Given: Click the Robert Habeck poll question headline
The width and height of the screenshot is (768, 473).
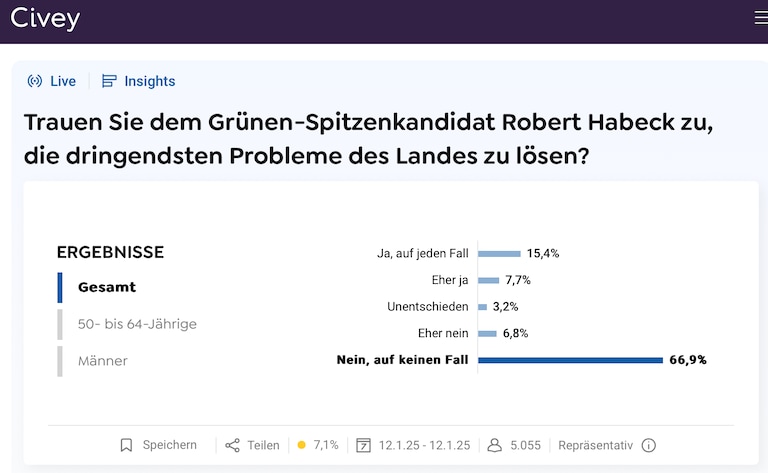Looking at the screenshot, I should (x=357, y=140).
